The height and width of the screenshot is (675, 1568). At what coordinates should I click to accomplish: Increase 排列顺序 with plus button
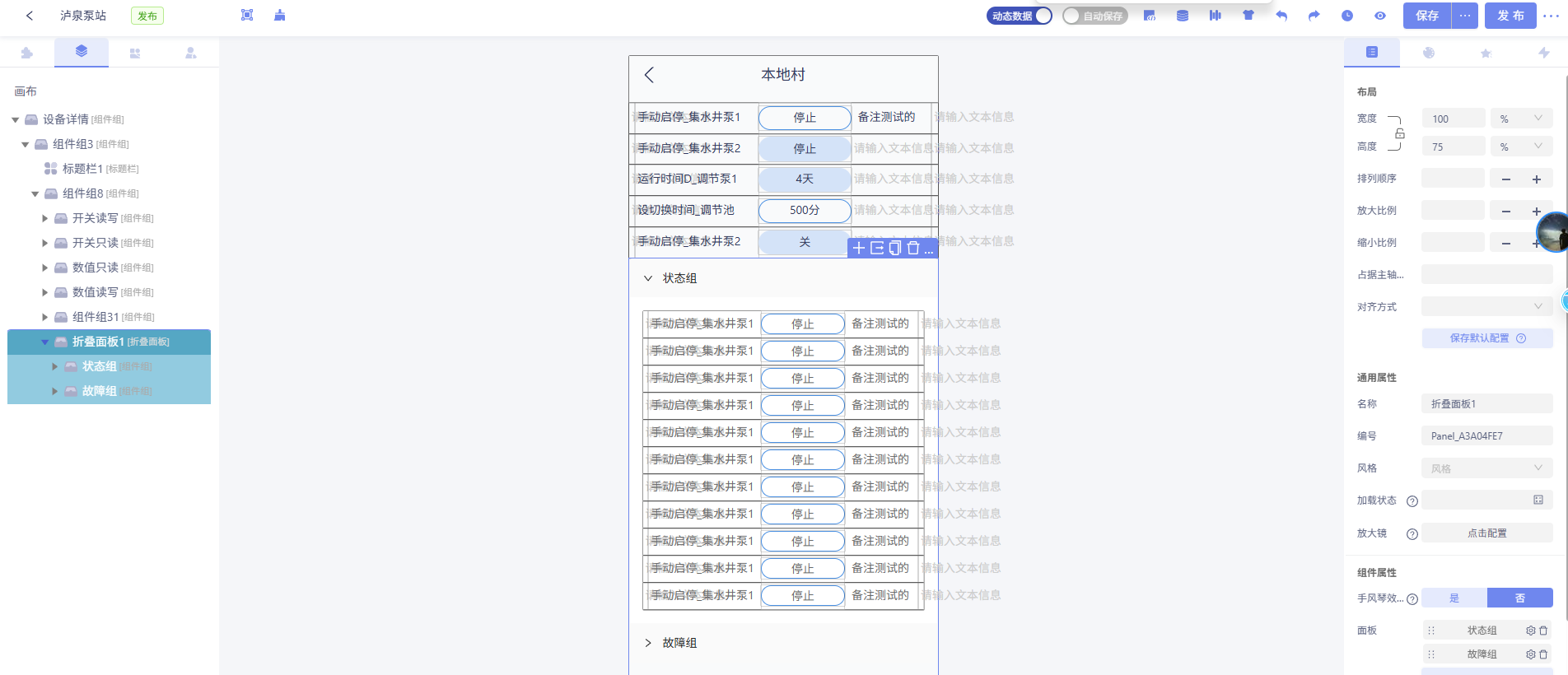[1537, 179]
